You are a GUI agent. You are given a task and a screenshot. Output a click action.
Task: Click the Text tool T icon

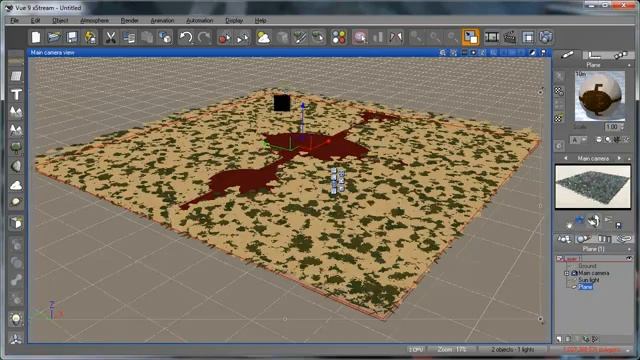coord(16,94)
